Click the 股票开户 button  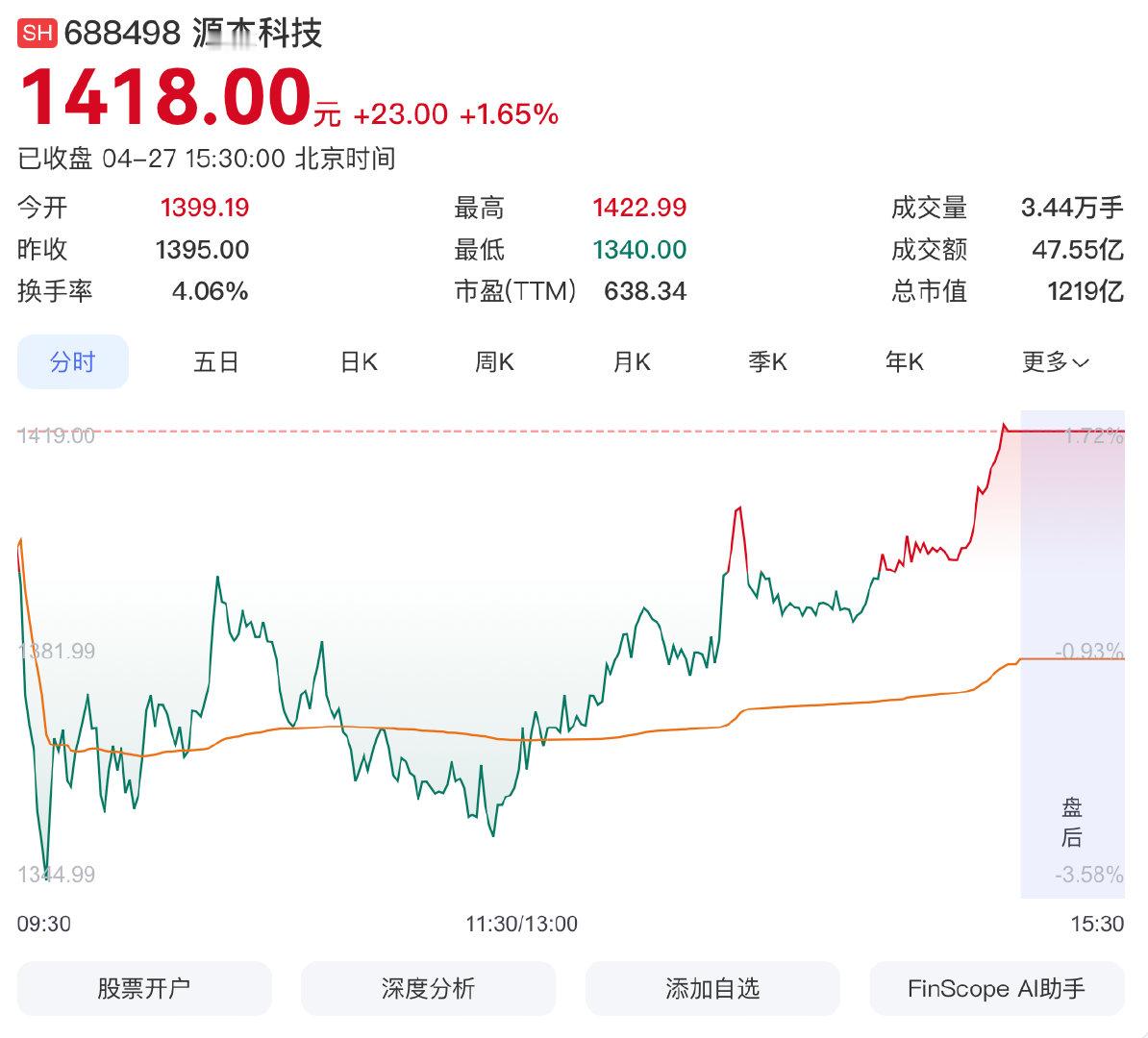(x=144, y=988)
